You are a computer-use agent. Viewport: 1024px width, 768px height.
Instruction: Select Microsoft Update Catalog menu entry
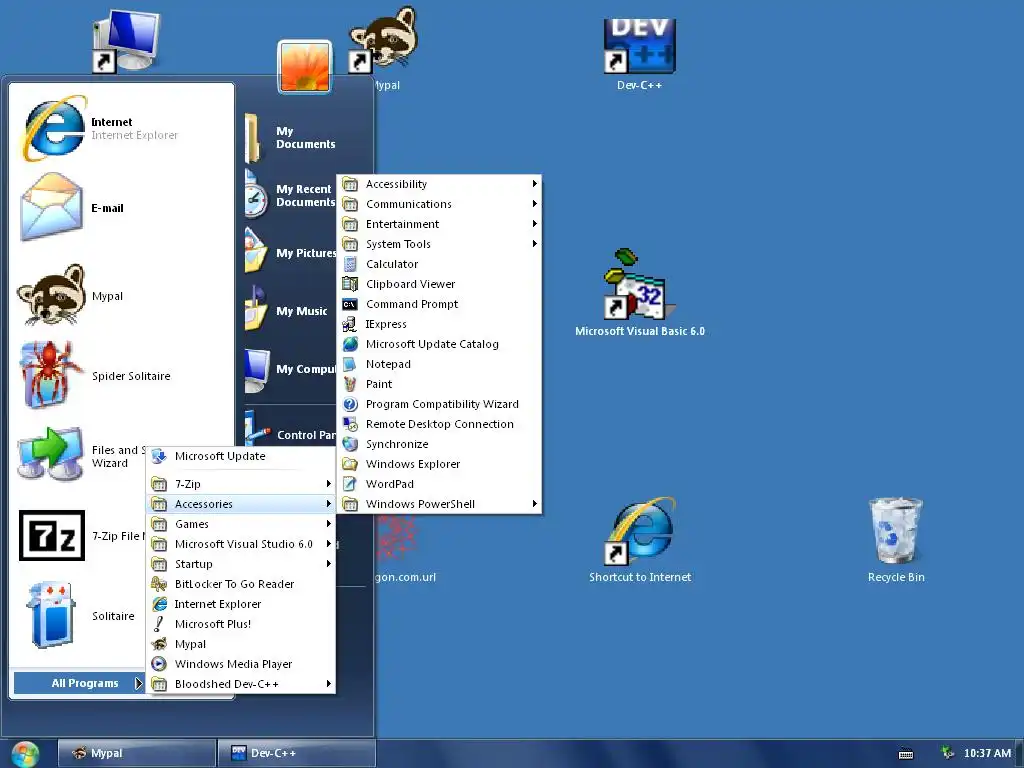[x=440, y=344]
